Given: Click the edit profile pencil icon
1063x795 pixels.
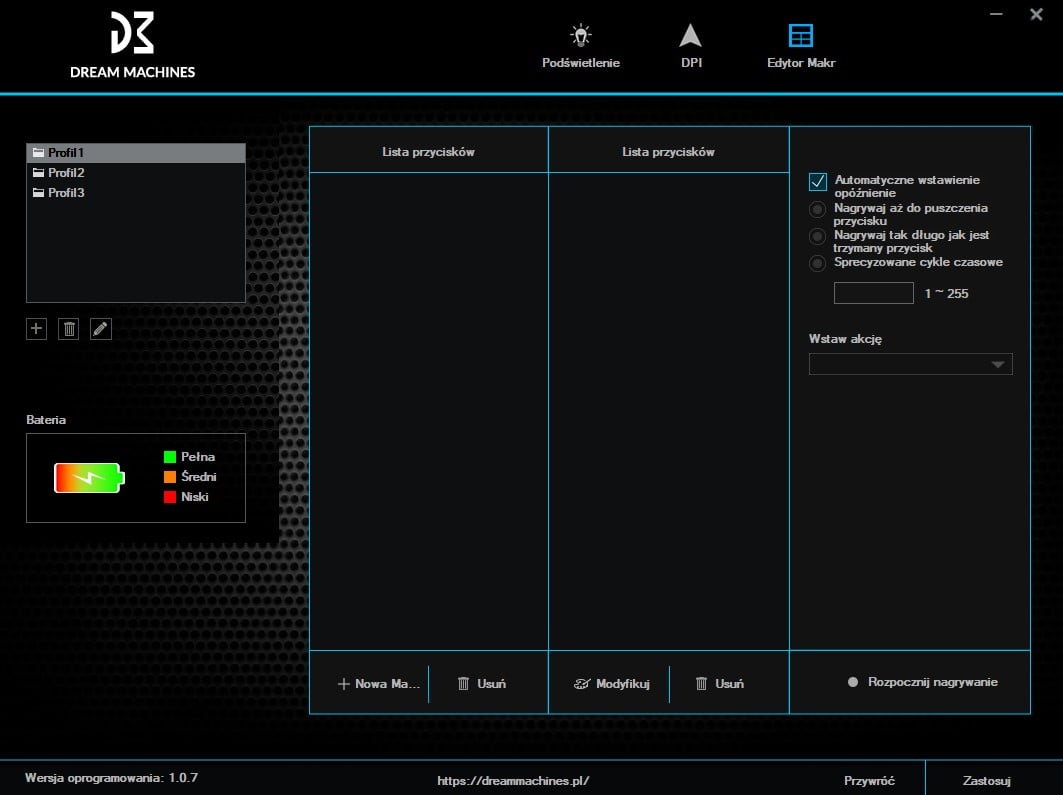Looking at the screenshot, I should [x=100, y=329].
